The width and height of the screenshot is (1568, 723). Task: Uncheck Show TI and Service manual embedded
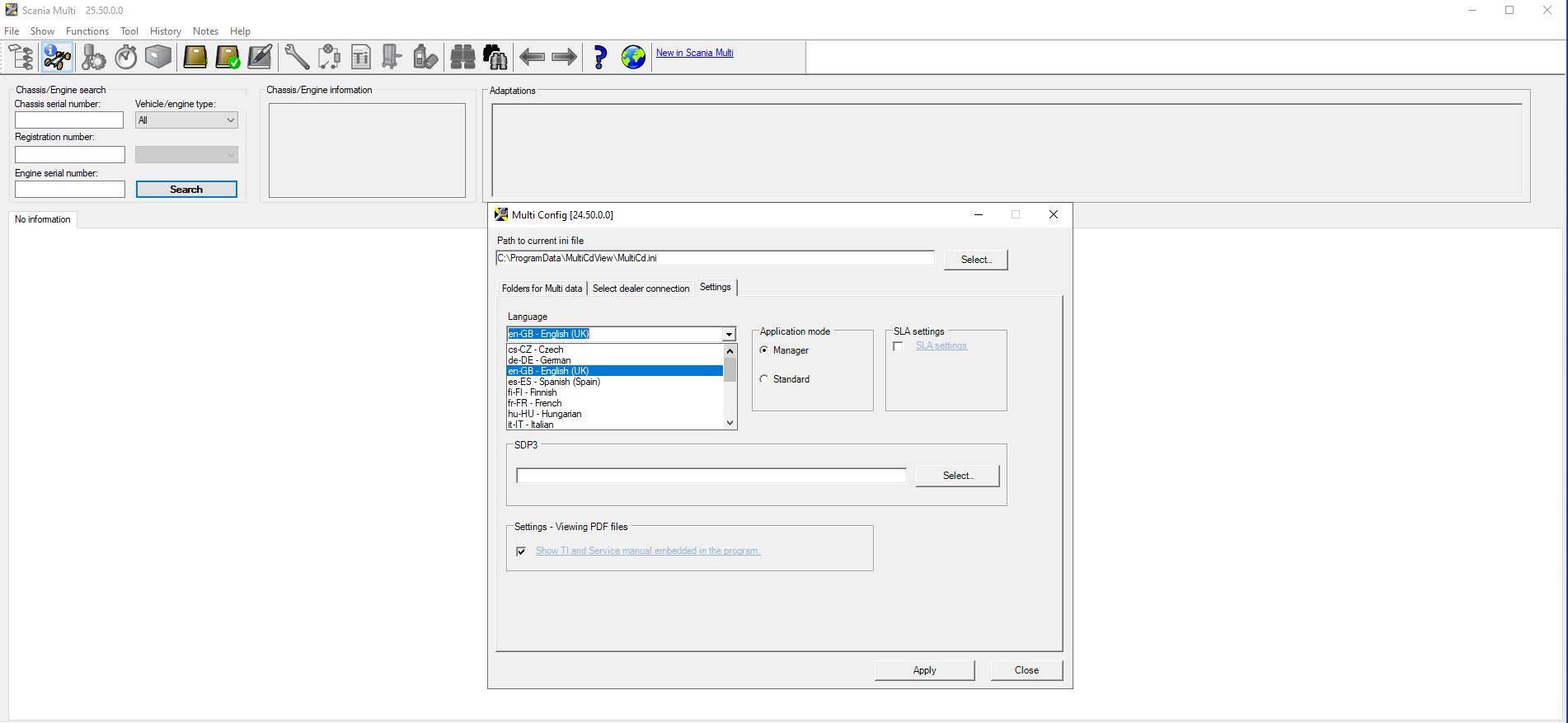coord(521,552)
